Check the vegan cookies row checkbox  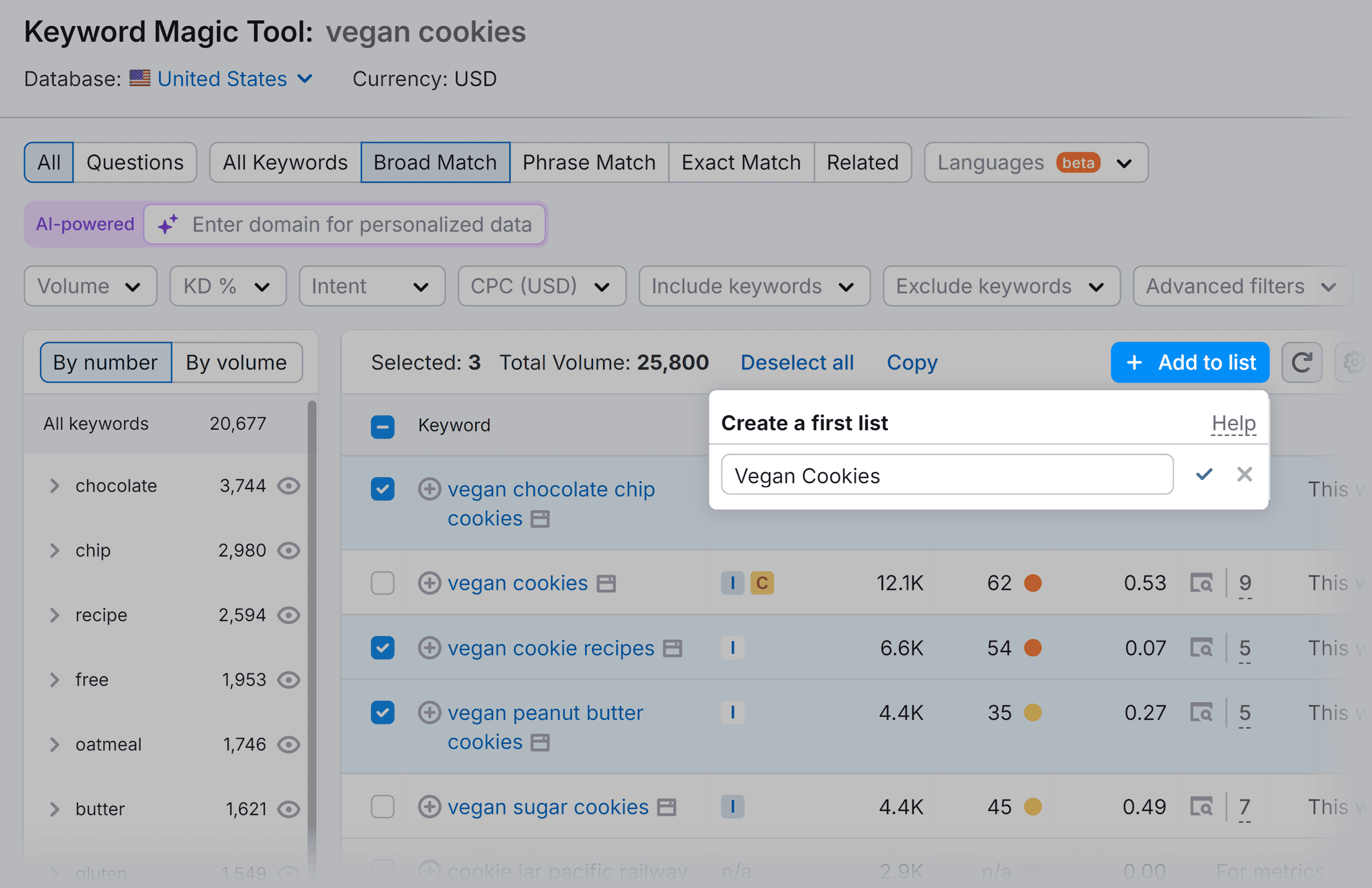(x=382, y=582)
